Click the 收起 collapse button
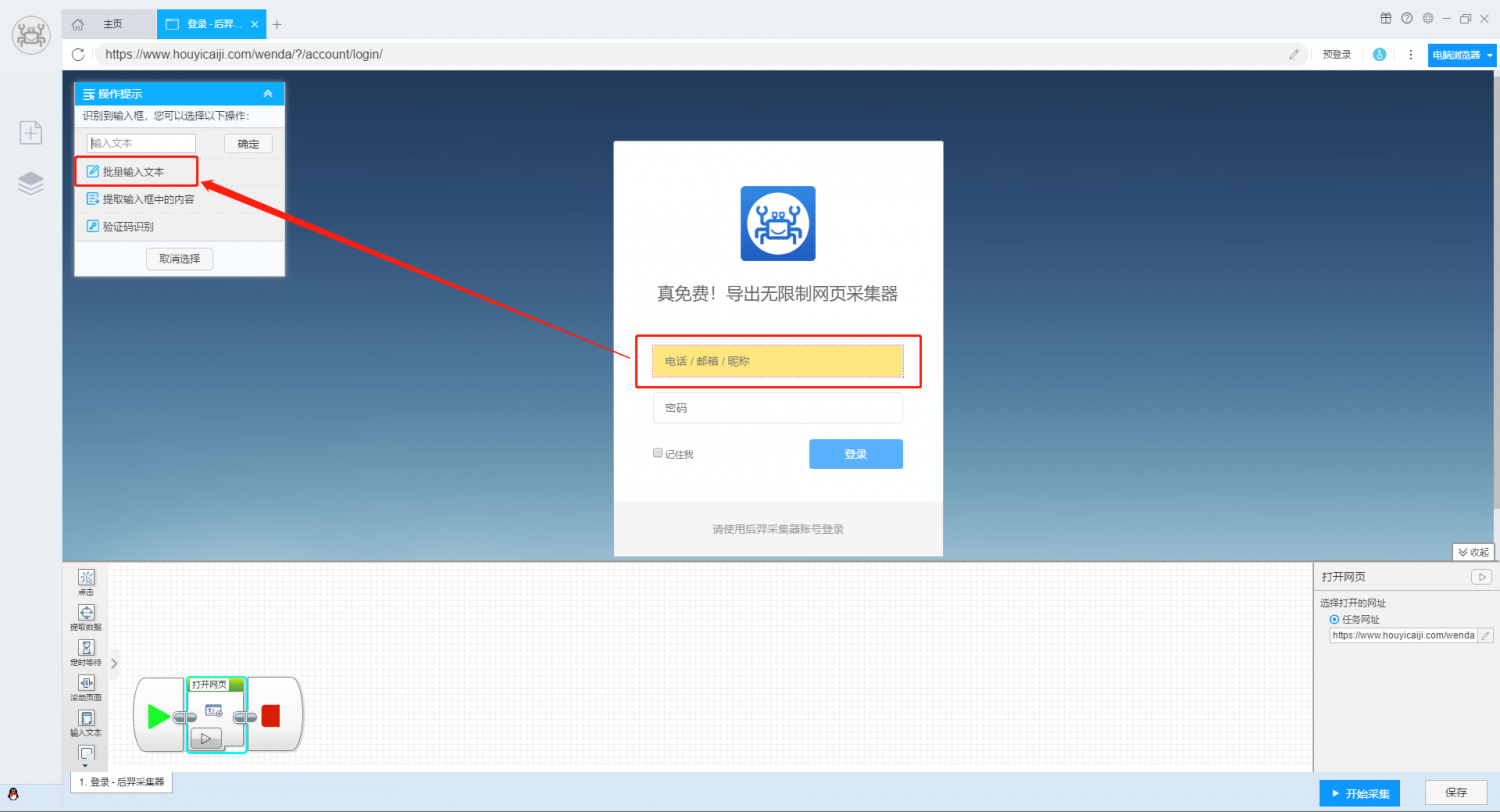The height and width of the screenshot is (812, 1500). [1473, 552]
